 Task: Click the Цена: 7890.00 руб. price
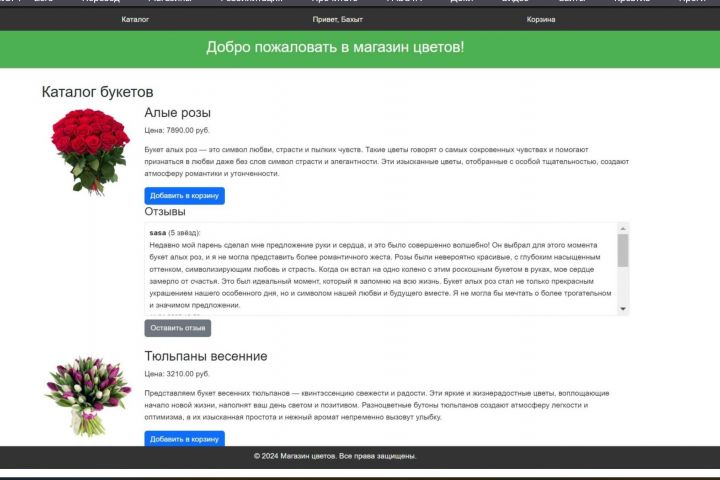click(177, 130)
